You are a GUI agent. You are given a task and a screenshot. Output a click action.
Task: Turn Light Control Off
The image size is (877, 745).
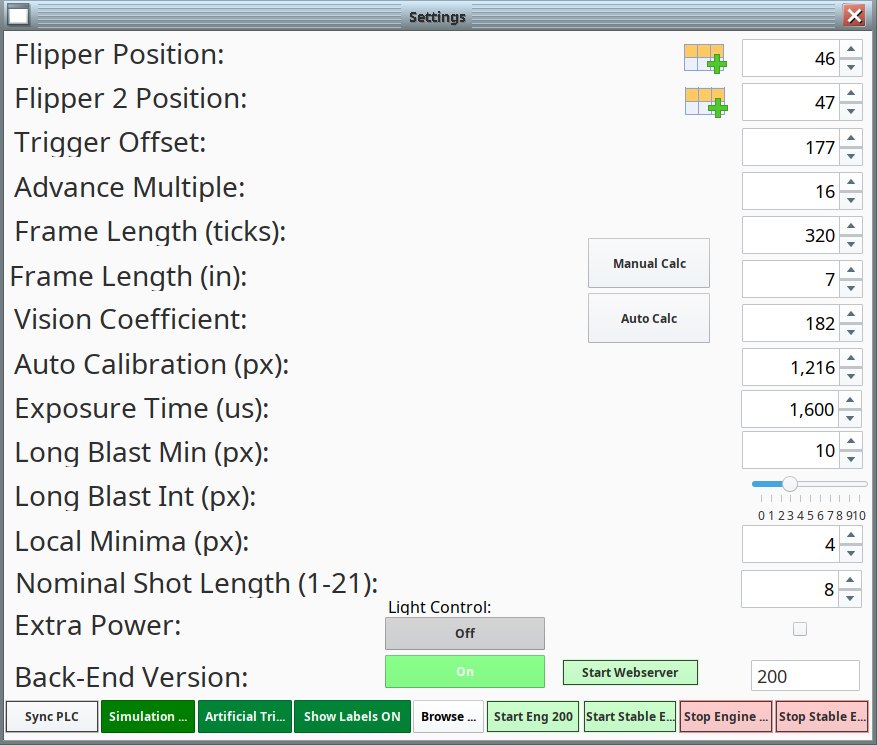pos(465,633)
